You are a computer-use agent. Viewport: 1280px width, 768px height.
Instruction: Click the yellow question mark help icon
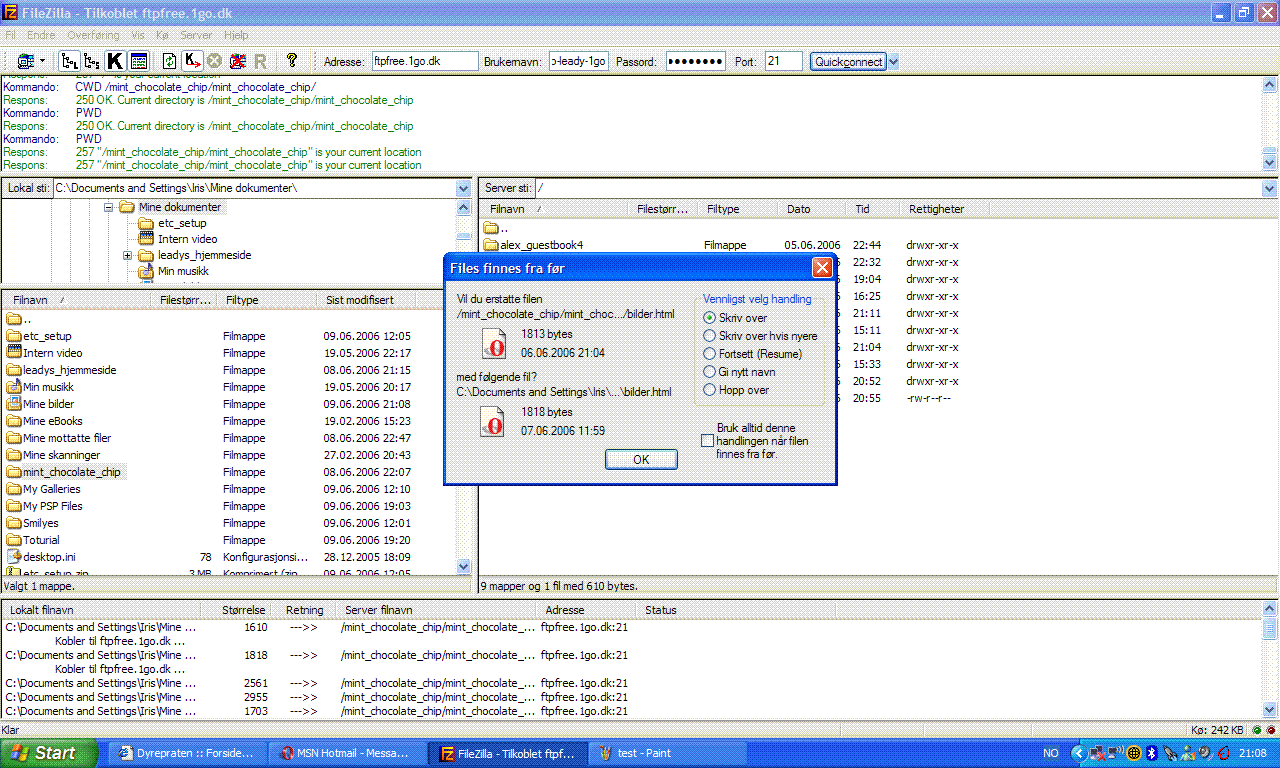(291, 61)
